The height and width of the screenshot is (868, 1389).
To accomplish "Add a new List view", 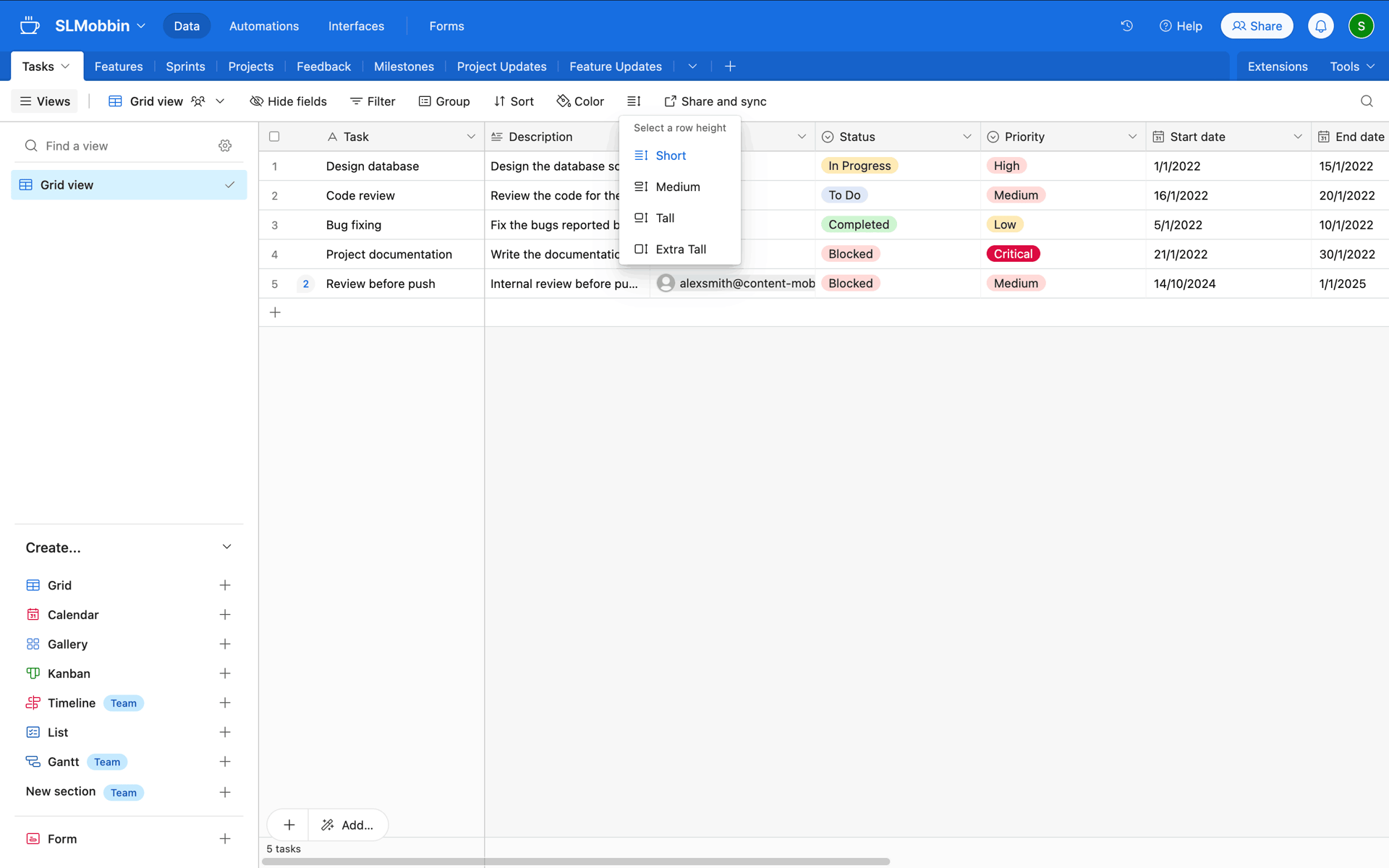I will (x=225, y=733).
